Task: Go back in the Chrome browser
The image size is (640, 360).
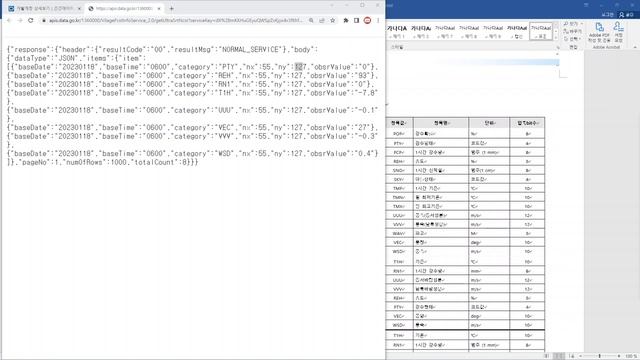Action: [x=9, y=20]
